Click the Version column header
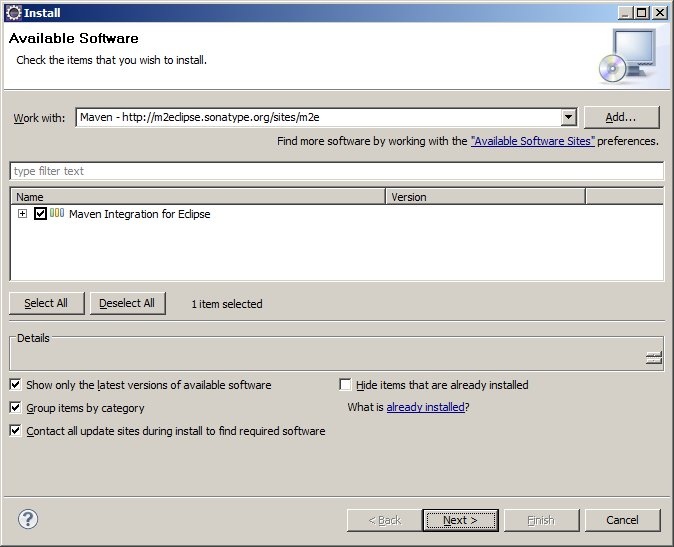The width and height of the screenshot is (674, 547). [485, 197]
